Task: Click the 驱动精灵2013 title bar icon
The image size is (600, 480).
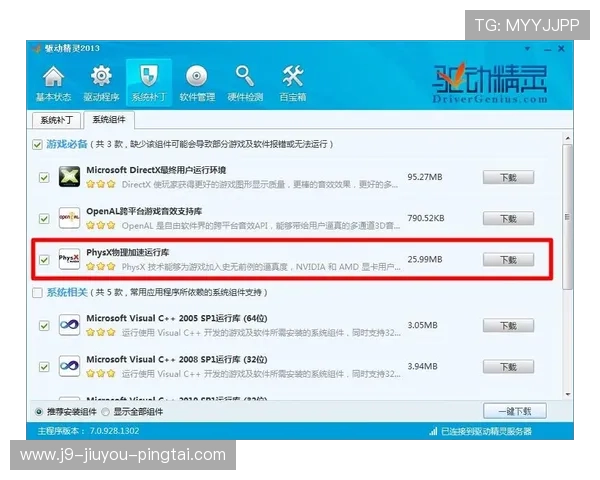Action: click(36, 49)
